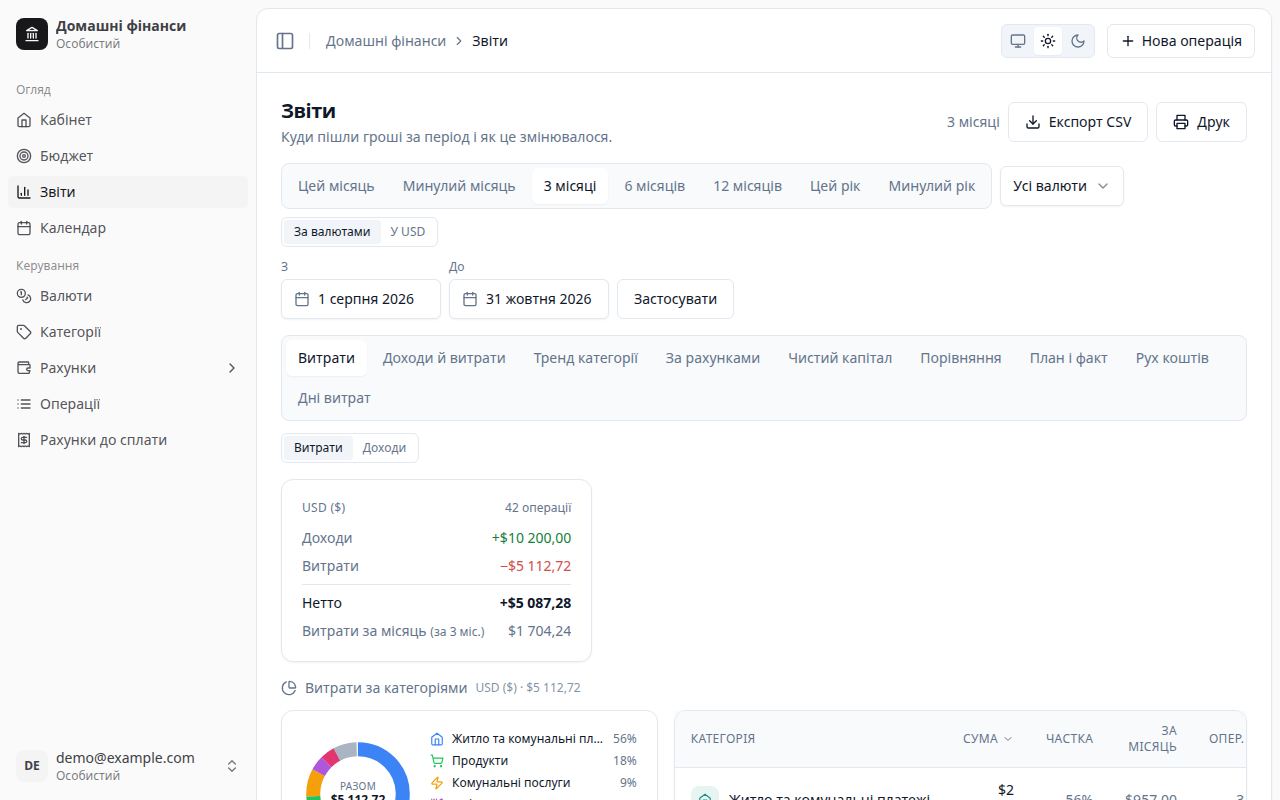1280x800 pixels.
Task: Toggle view to У USD
Action: pos(408,232)
